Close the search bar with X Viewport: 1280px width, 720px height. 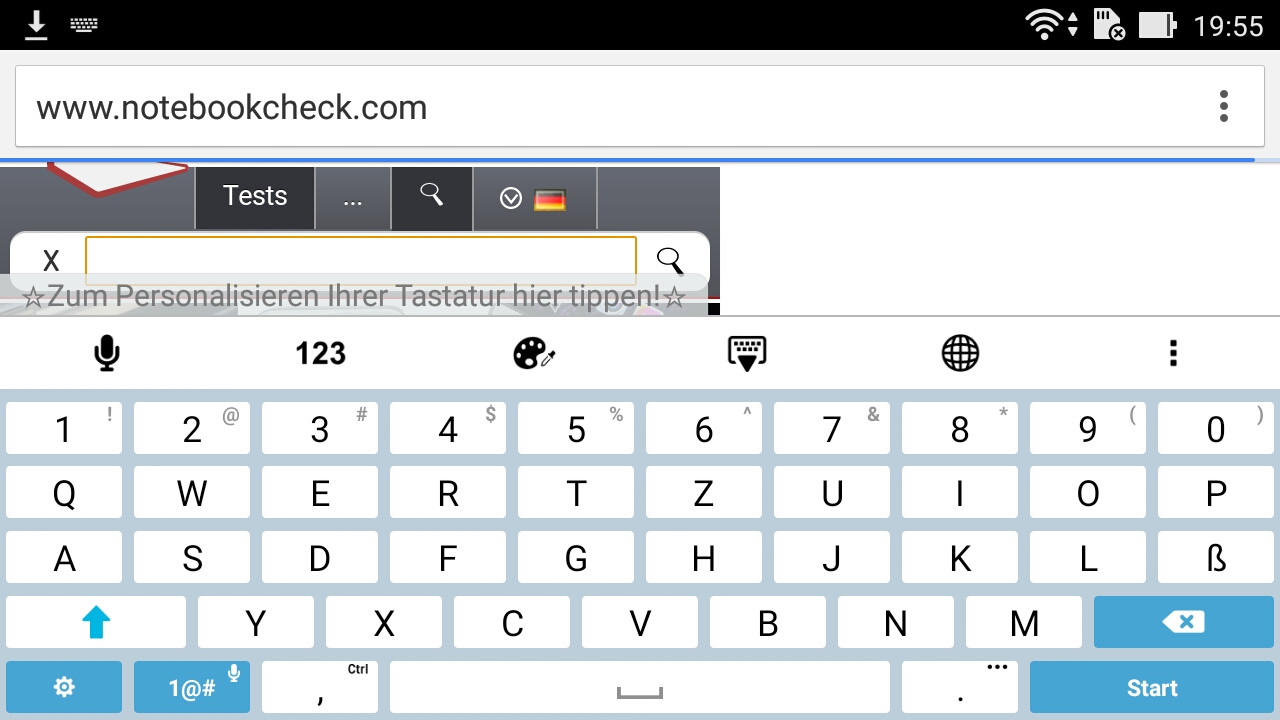point(51,261)
